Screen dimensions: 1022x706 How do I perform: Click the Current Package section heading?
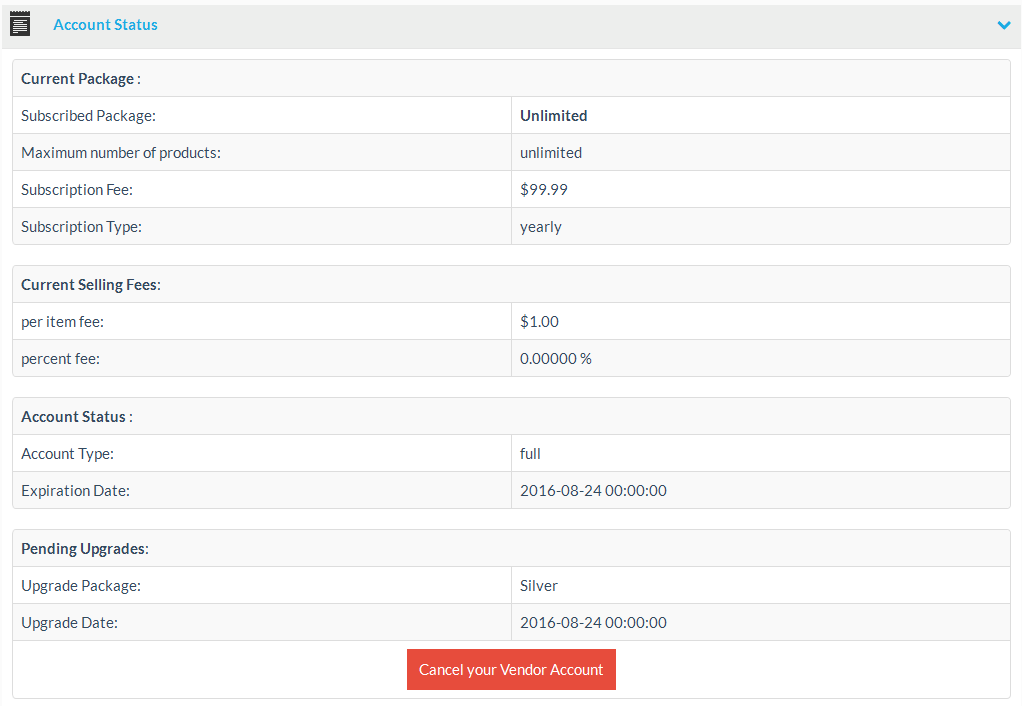(80, 79)
